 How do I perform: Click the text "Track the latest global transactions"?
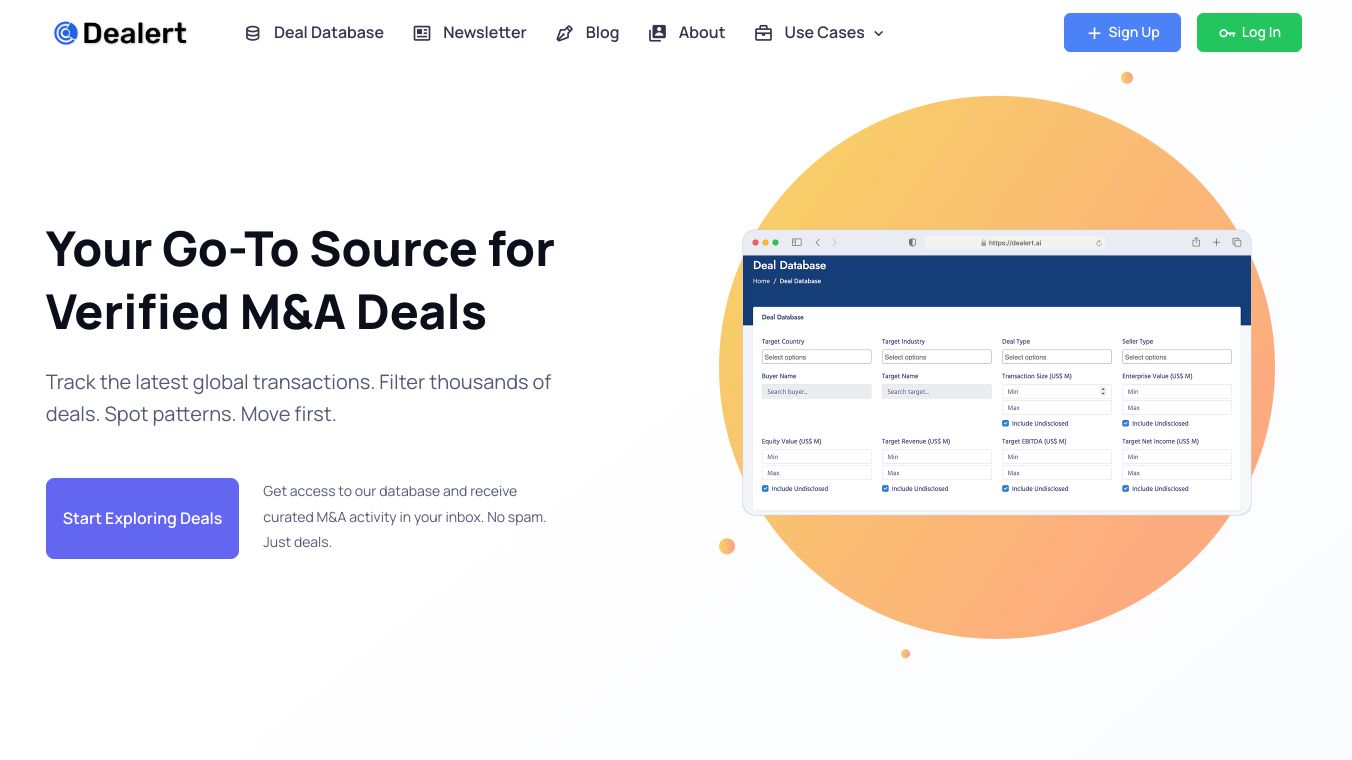tap(209, 382)
